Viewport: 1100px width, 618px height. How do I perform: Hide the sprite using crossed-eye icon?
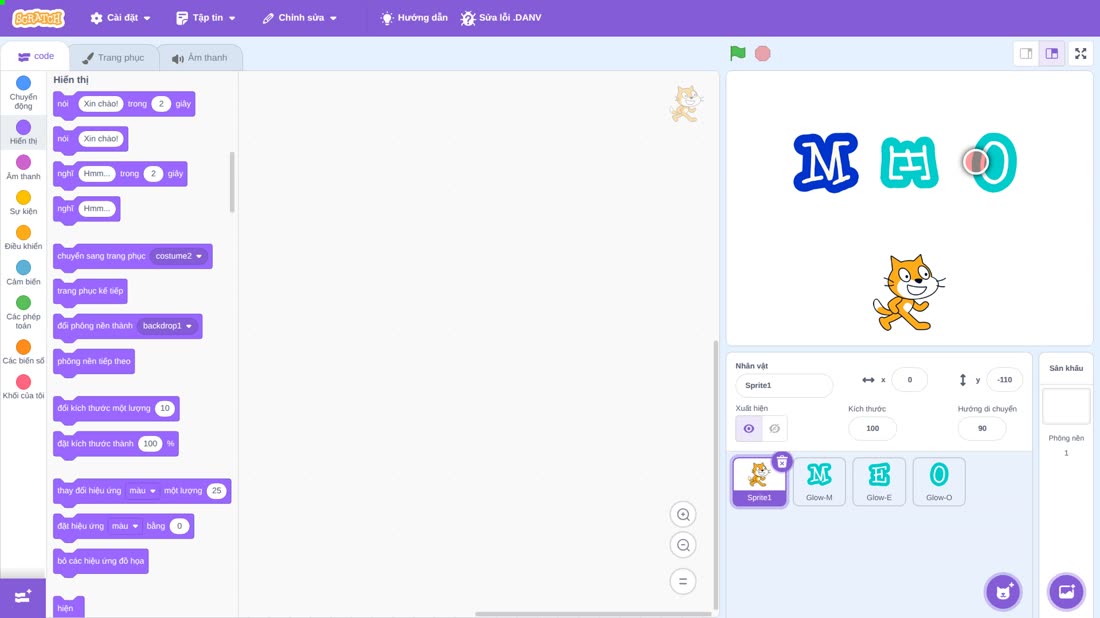(774, 429)
